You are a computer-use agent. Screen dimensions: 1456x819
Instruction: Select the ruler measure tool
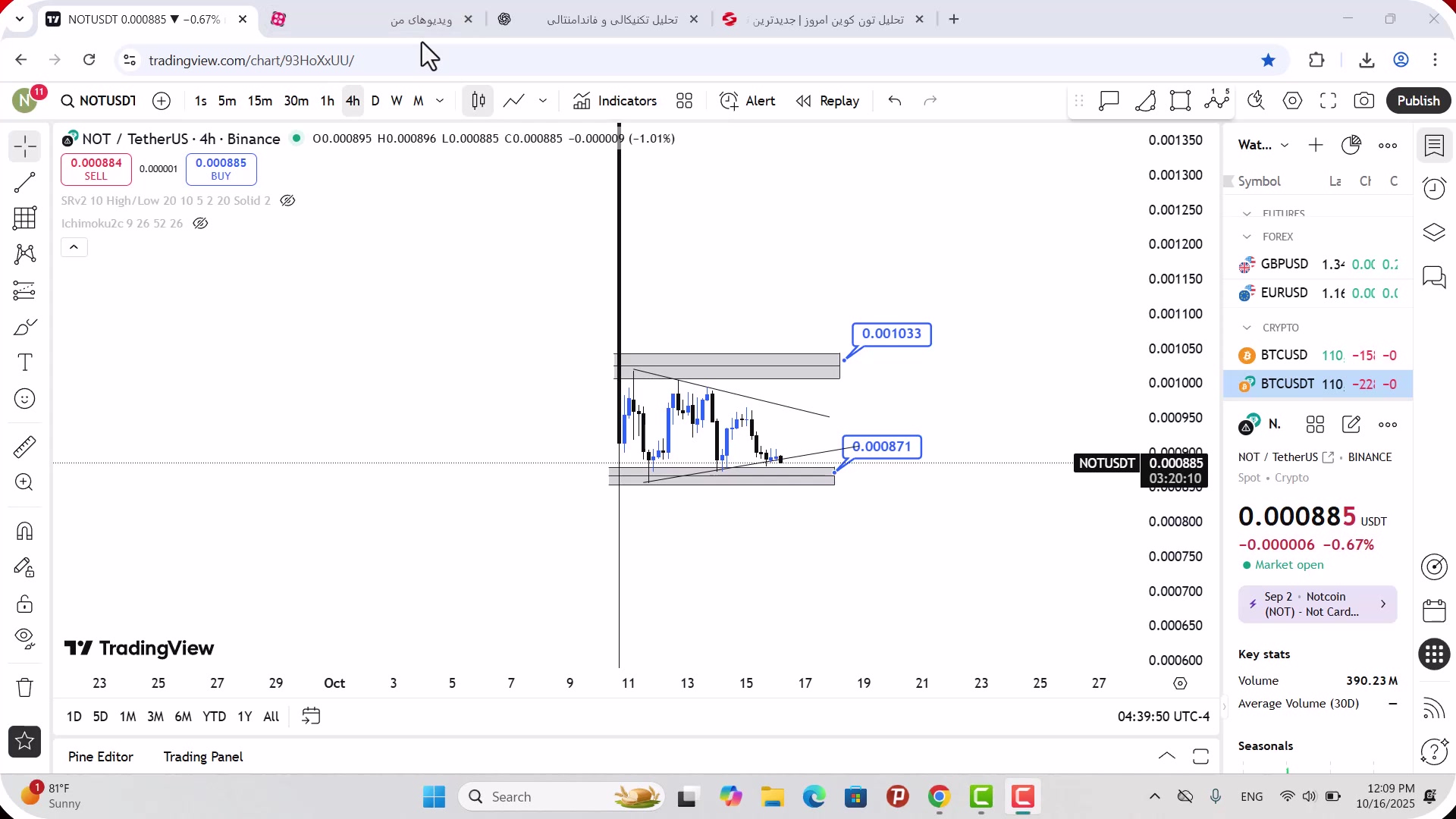click(25, 447)
